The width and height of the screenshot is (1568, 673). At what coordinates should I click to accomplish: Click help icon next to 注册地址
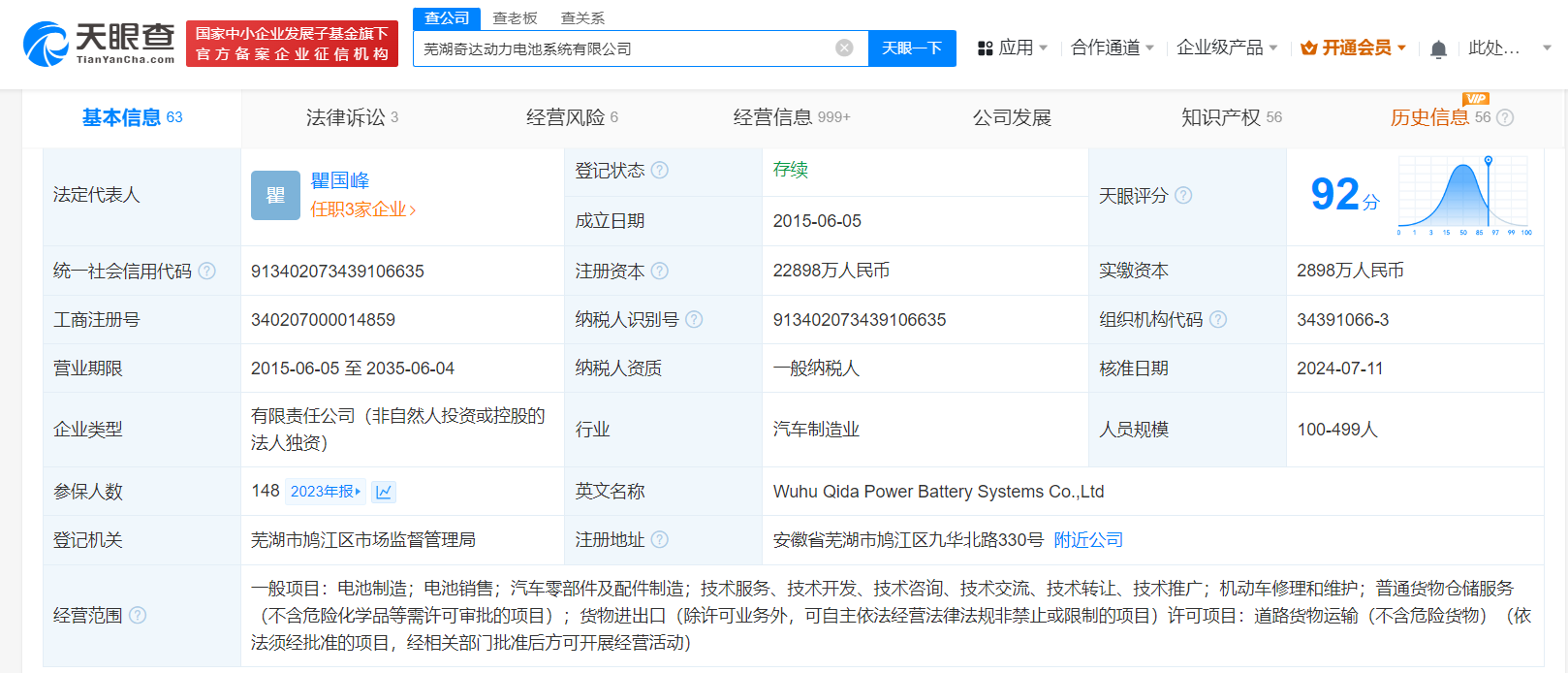[660, 540]
